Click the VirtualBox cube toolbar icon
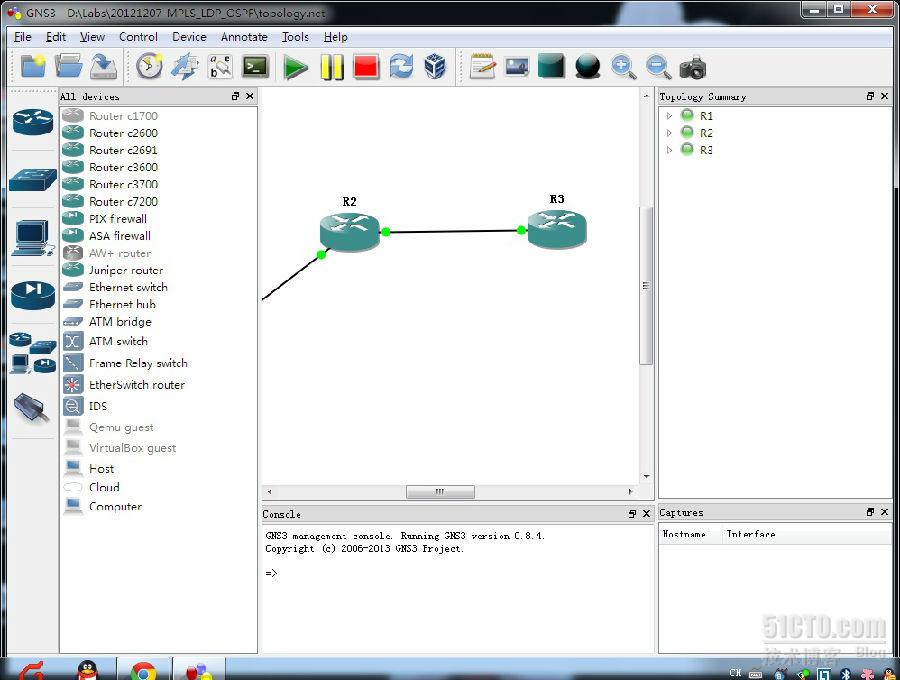The height and width of the screenshot is (680, 900). pos(435,67)
